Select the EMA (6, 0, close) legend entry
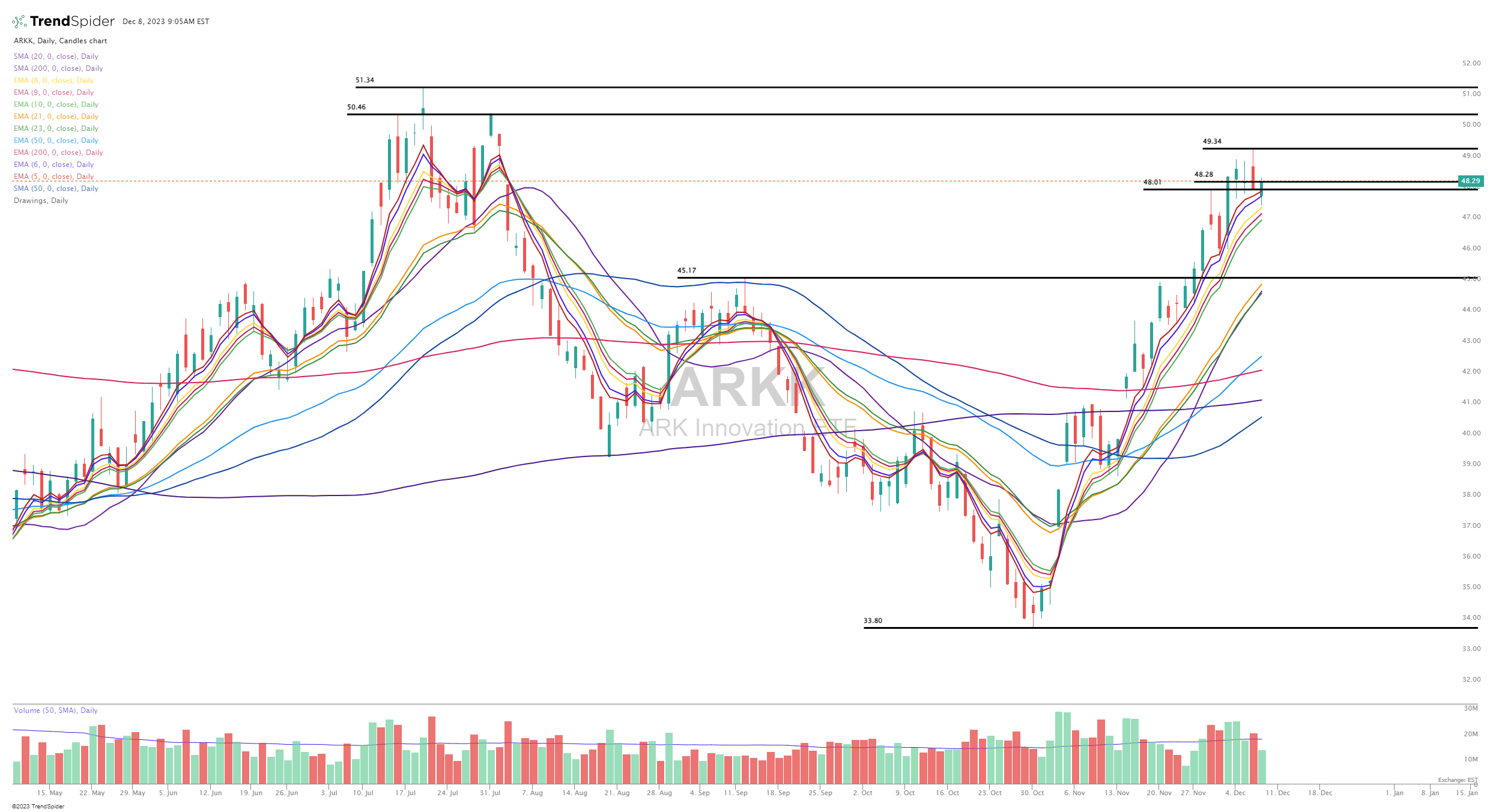Viewport: 1496px width, 812px height. point(54,165)
